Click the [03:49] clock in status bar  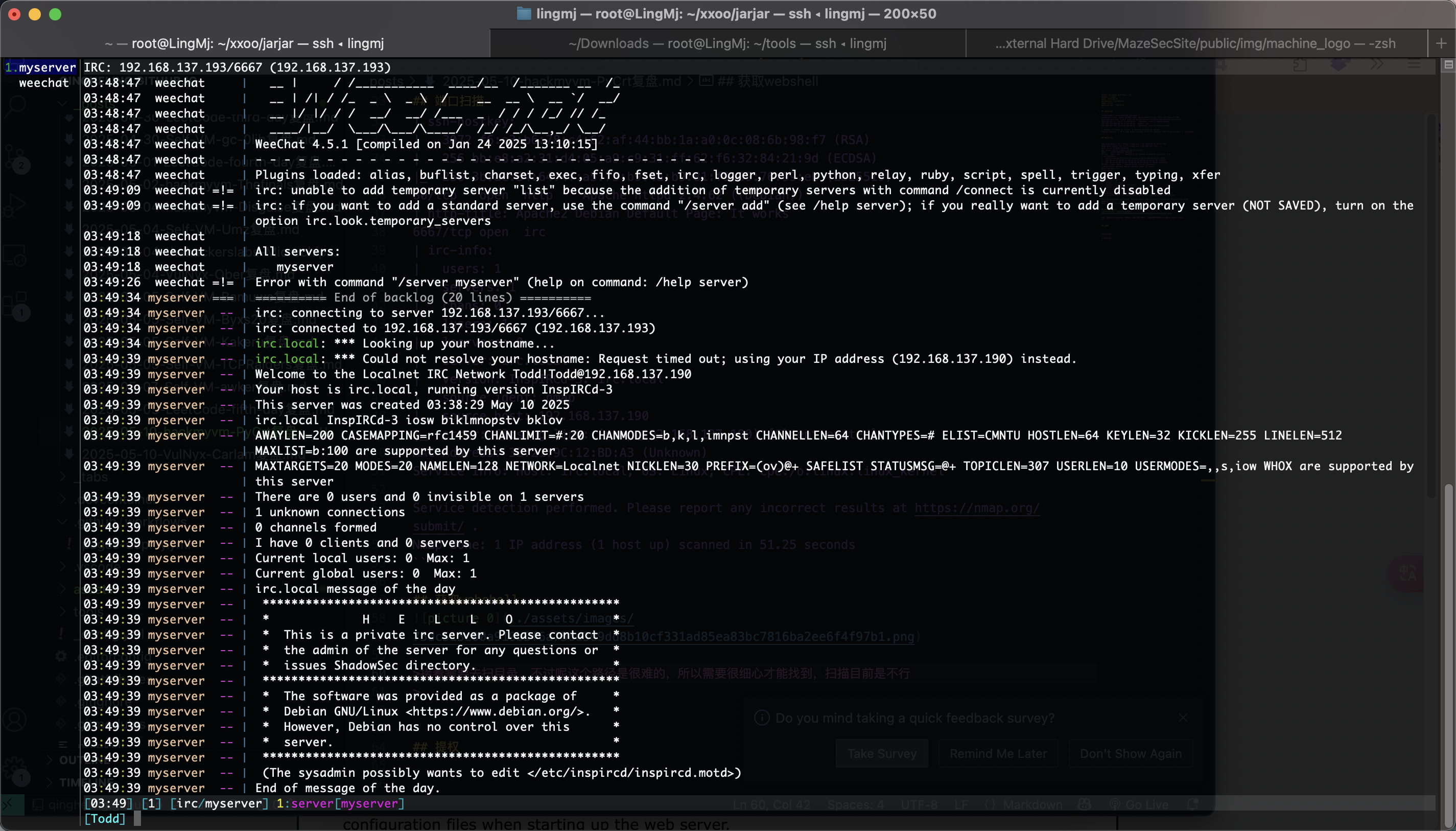pyautogui.click(x=108, y=803)
